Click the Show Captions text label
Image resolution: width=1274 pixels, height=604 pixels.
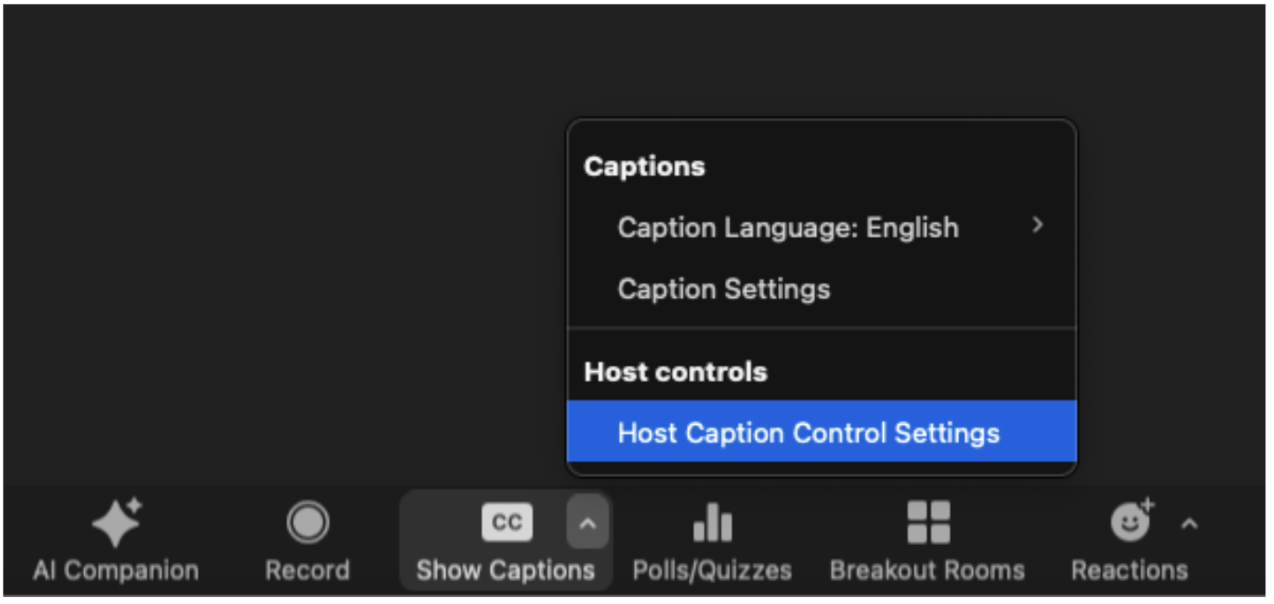tap(505, 571)
